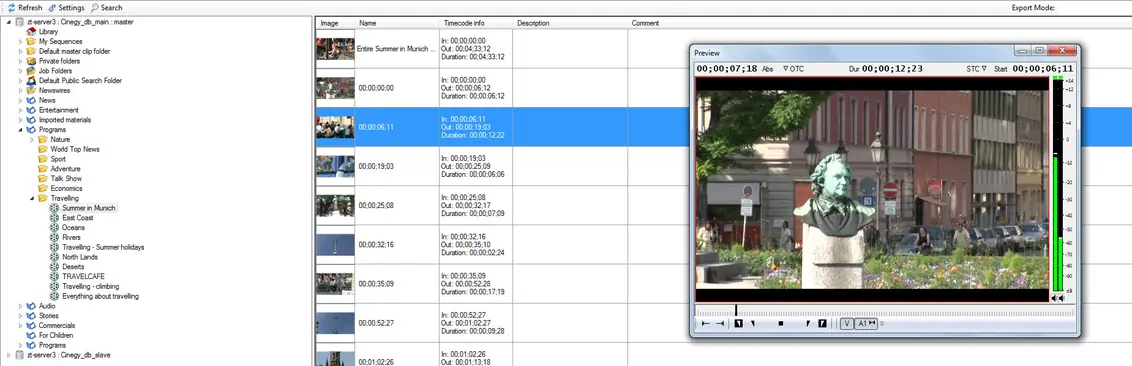This screenshot has width=1132, height=366.
Task: Click the For Children node
Action: [x=56, y=336]
